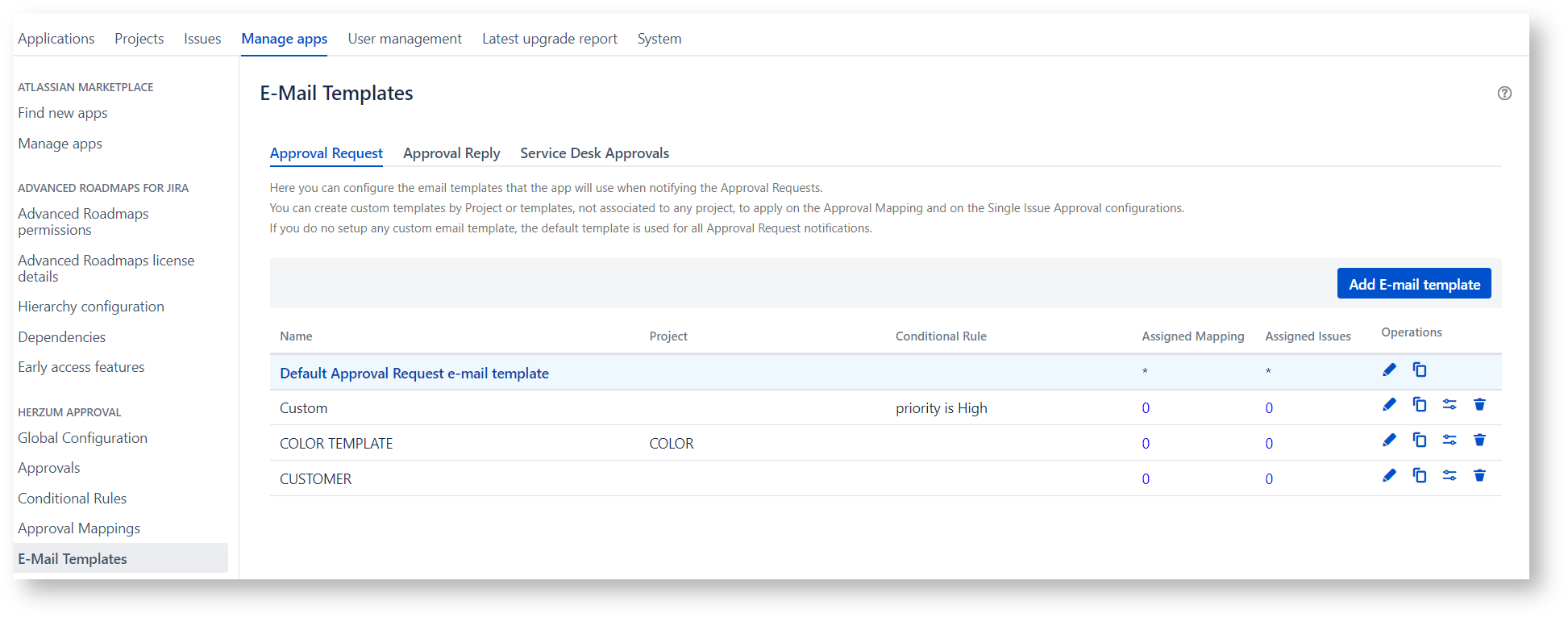
Task: Open Default Approval Request e-mail template link
Action: tap(414, 374)
